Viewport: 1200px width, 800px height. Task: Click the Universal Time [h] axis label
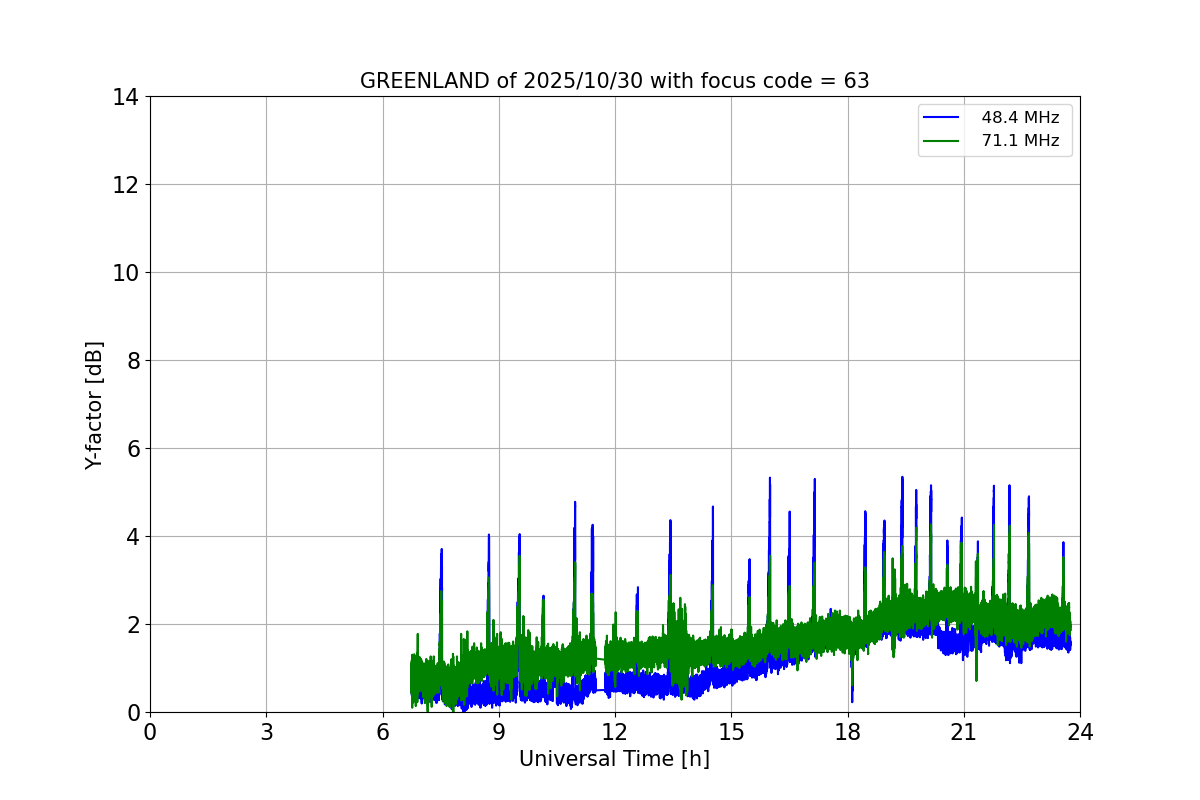pos(614,759)
